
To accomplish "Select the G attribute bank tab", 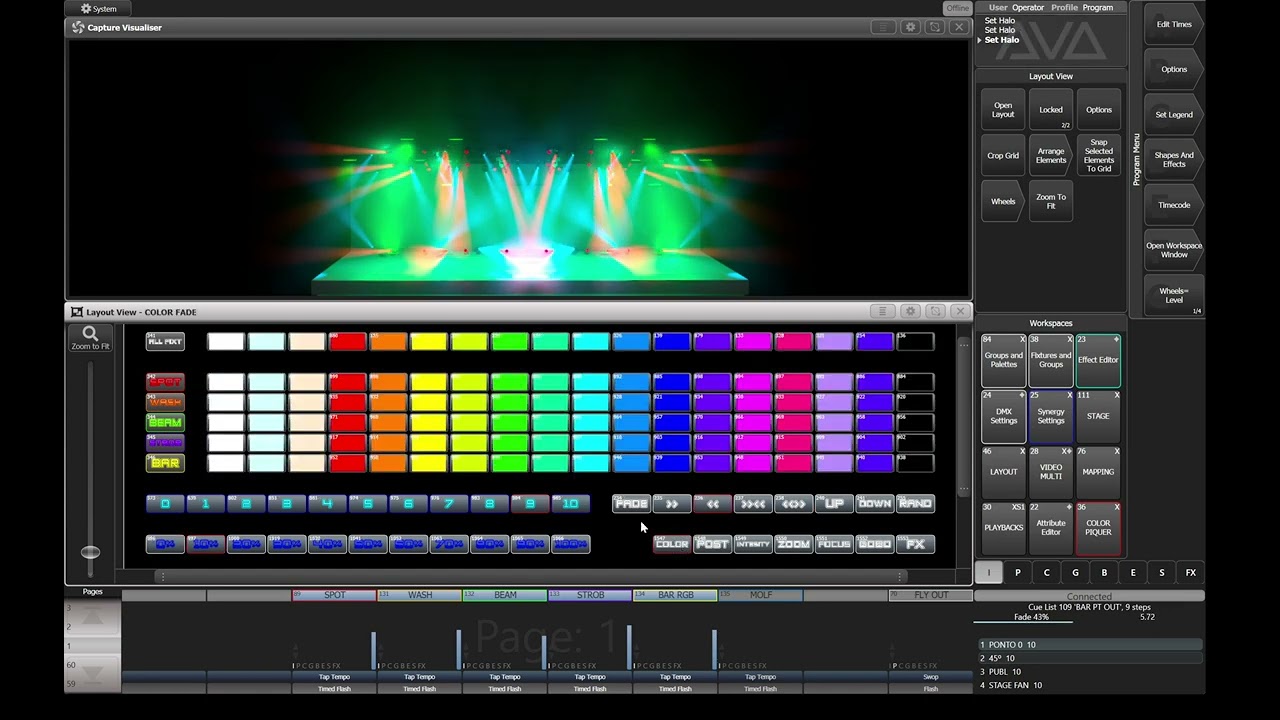I will tap(1075, 573).
